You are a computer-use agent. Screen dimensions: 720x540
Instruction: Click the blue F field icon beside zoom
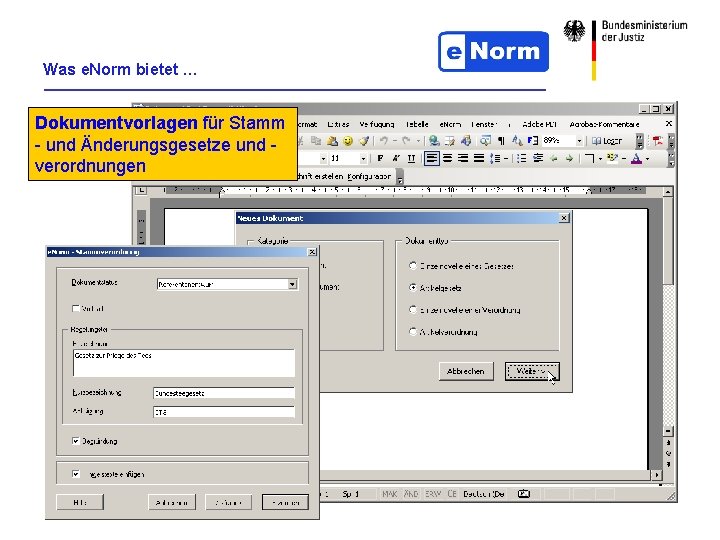533,141
